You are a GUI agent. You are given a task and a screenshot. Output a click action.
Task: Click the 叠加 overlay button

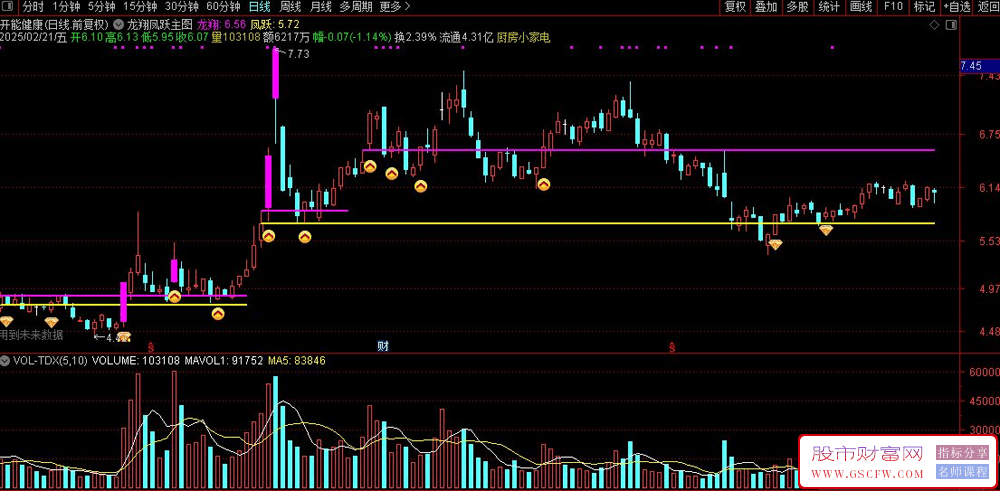tap(766, 7)
